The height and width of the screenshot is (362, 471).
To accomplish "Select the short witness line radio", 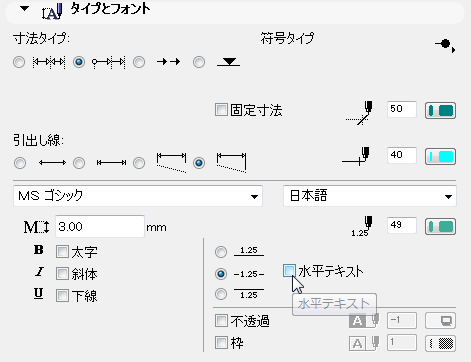I will pos(79,163).
